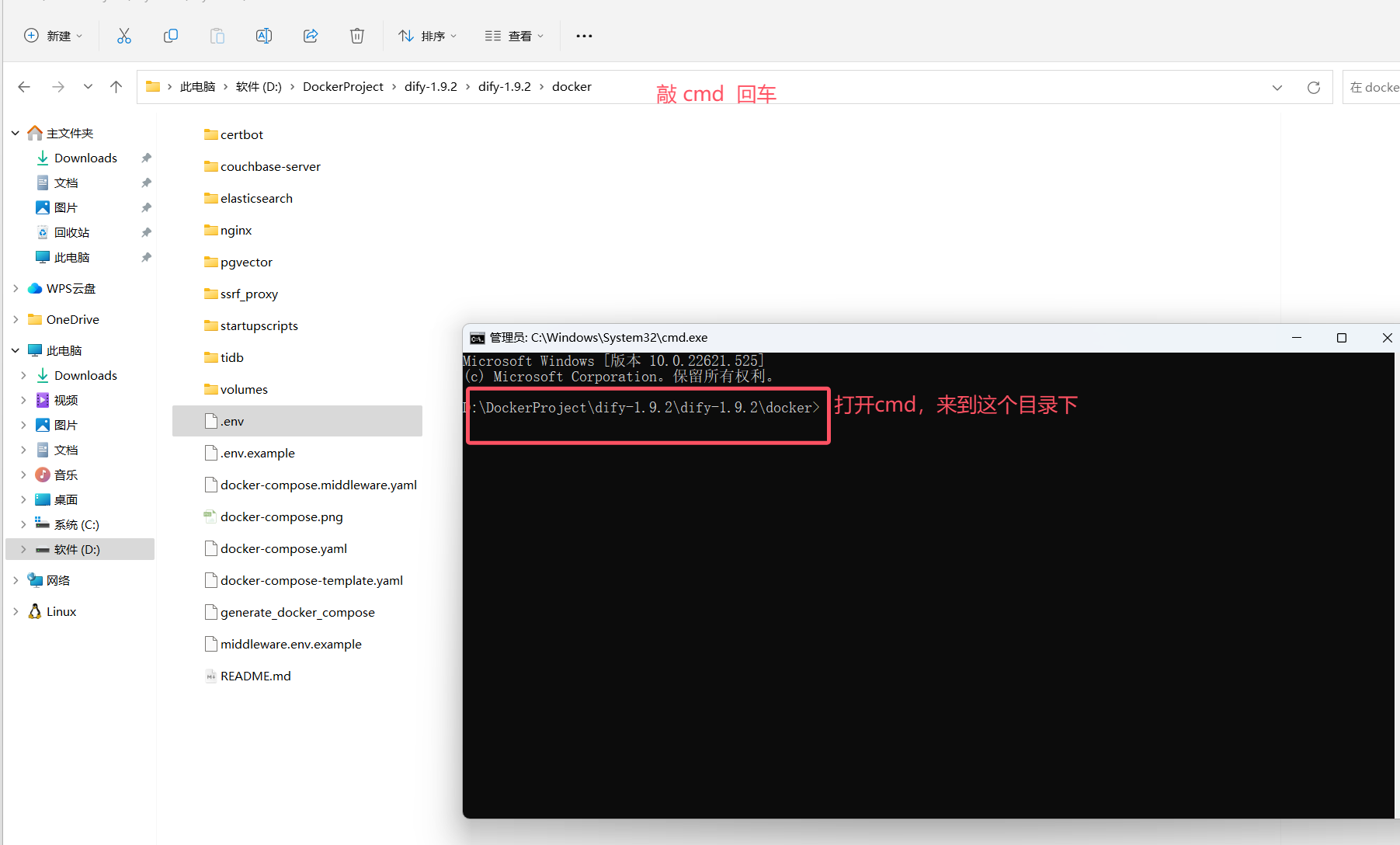Select 桌面 in the navigation tree
Viewport: 1400px width, 845px height.
66,499
